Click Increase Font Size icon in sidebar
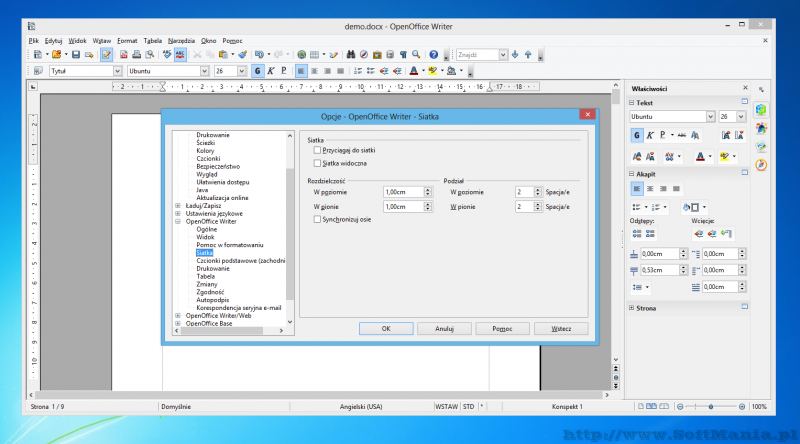Image resolution: width=800 pixels, height=444 pixels. click(726, 135)
